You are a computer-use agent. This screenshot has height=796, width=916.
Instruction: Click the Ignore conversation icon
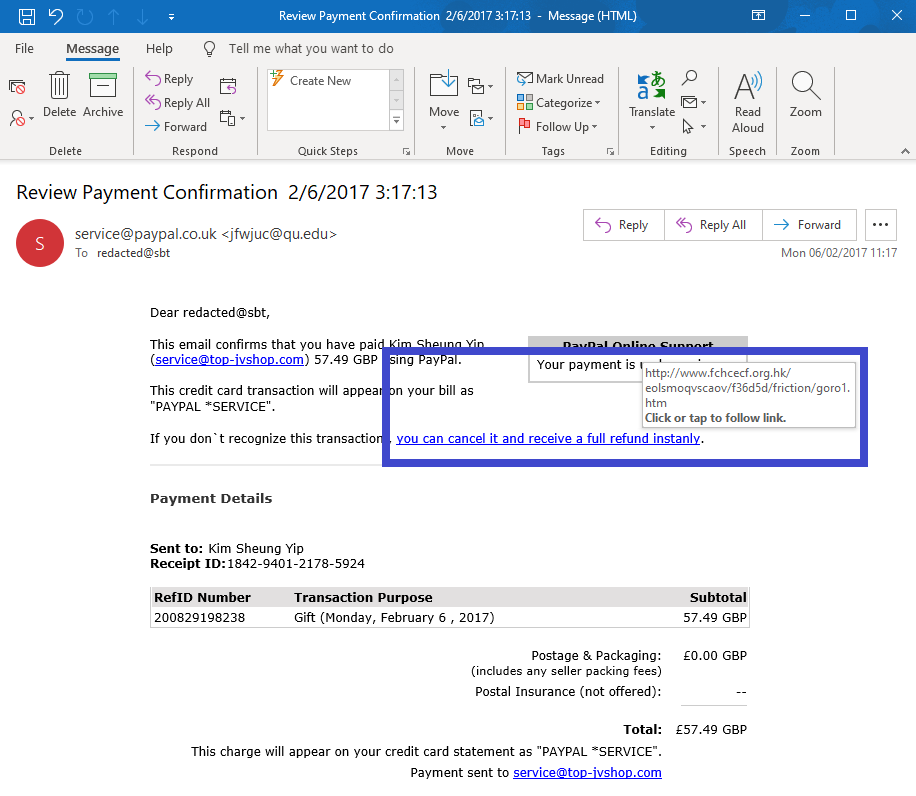18,87
